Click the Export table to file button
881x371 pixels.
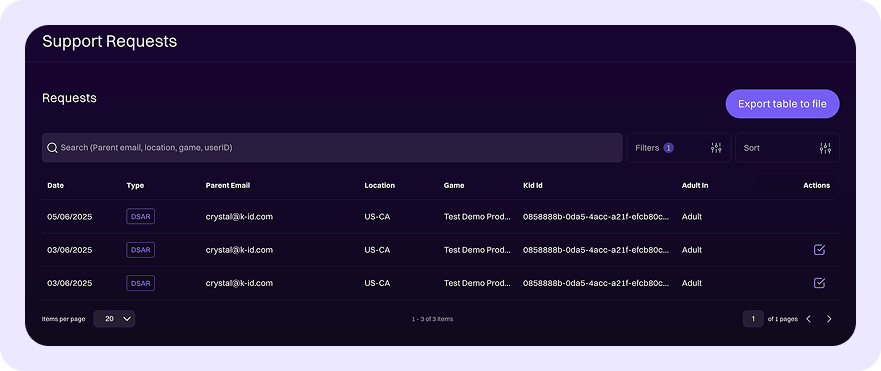point(782,104)
